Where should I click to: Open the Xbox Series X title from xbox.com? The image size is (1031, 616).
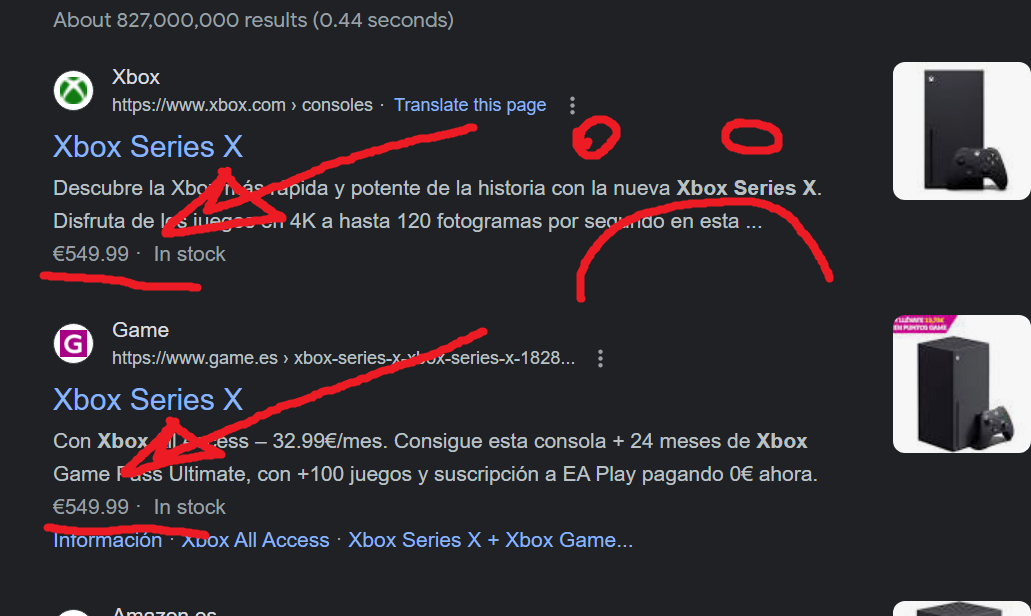click(x=148, y=147)
